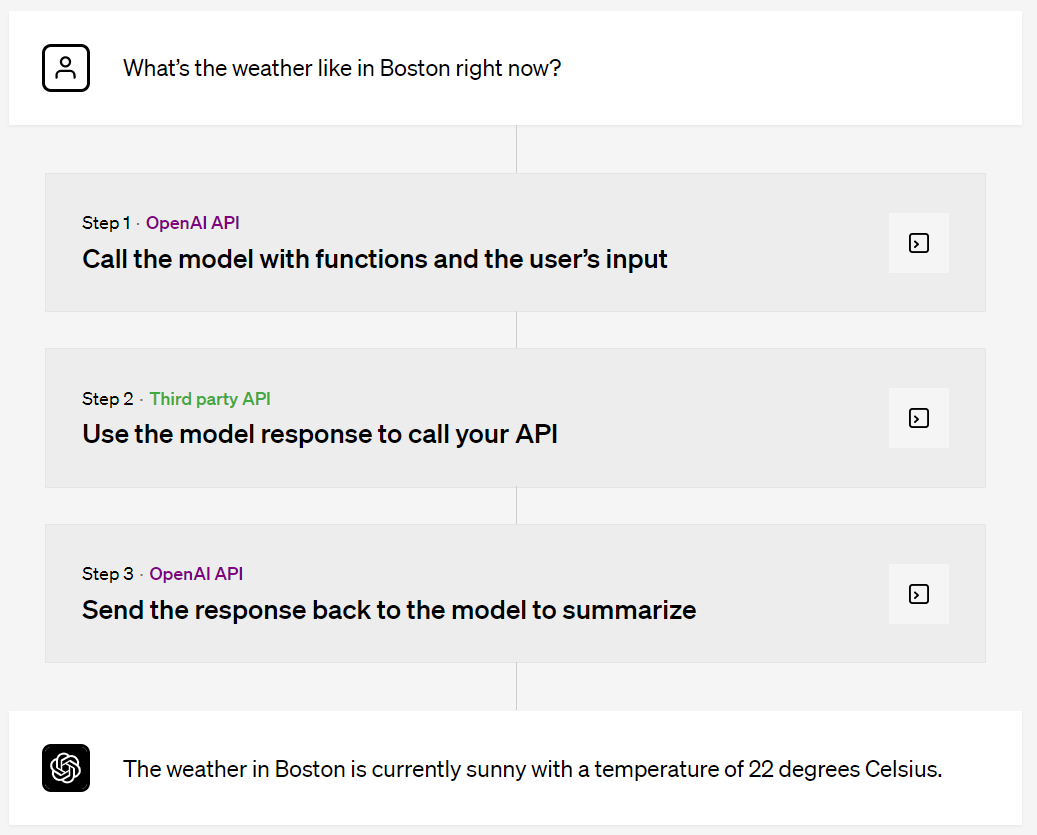Click the connector line above Step 1
This screenshot has height=835, width=1037.
tap(516, 149)
